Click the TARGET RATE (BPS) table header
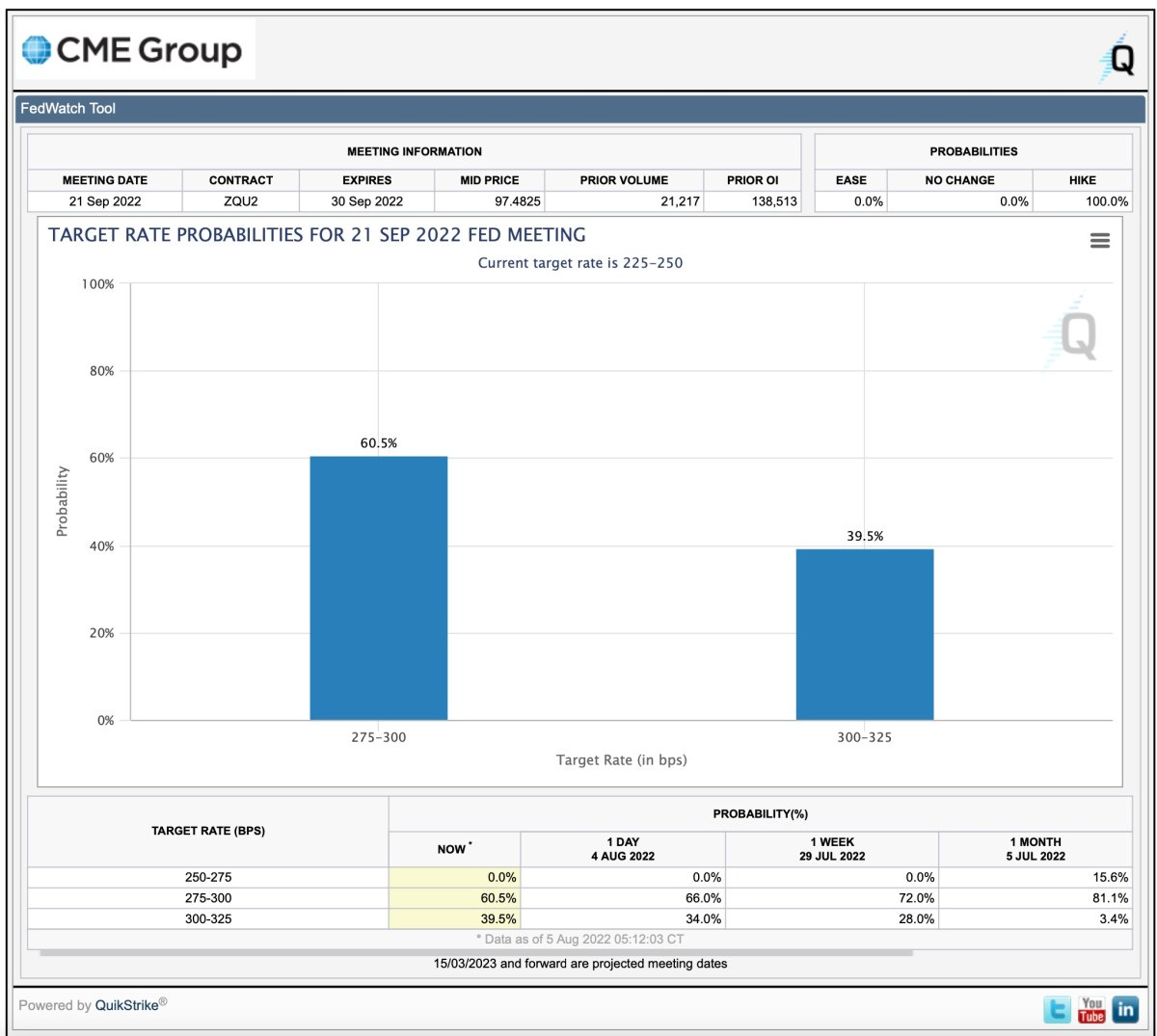Screen dimensions: 1157x1036 point(208,831)
